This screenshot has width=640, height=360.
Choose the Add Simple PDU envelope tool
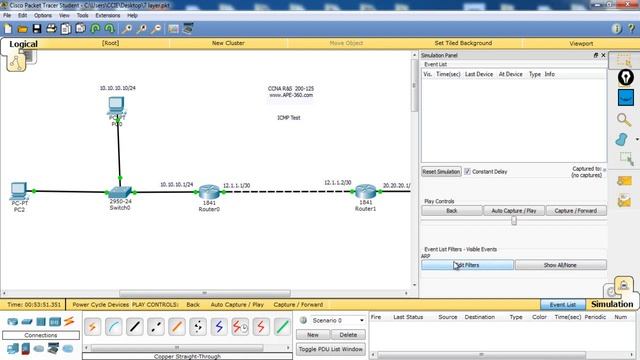pos(624,181)
